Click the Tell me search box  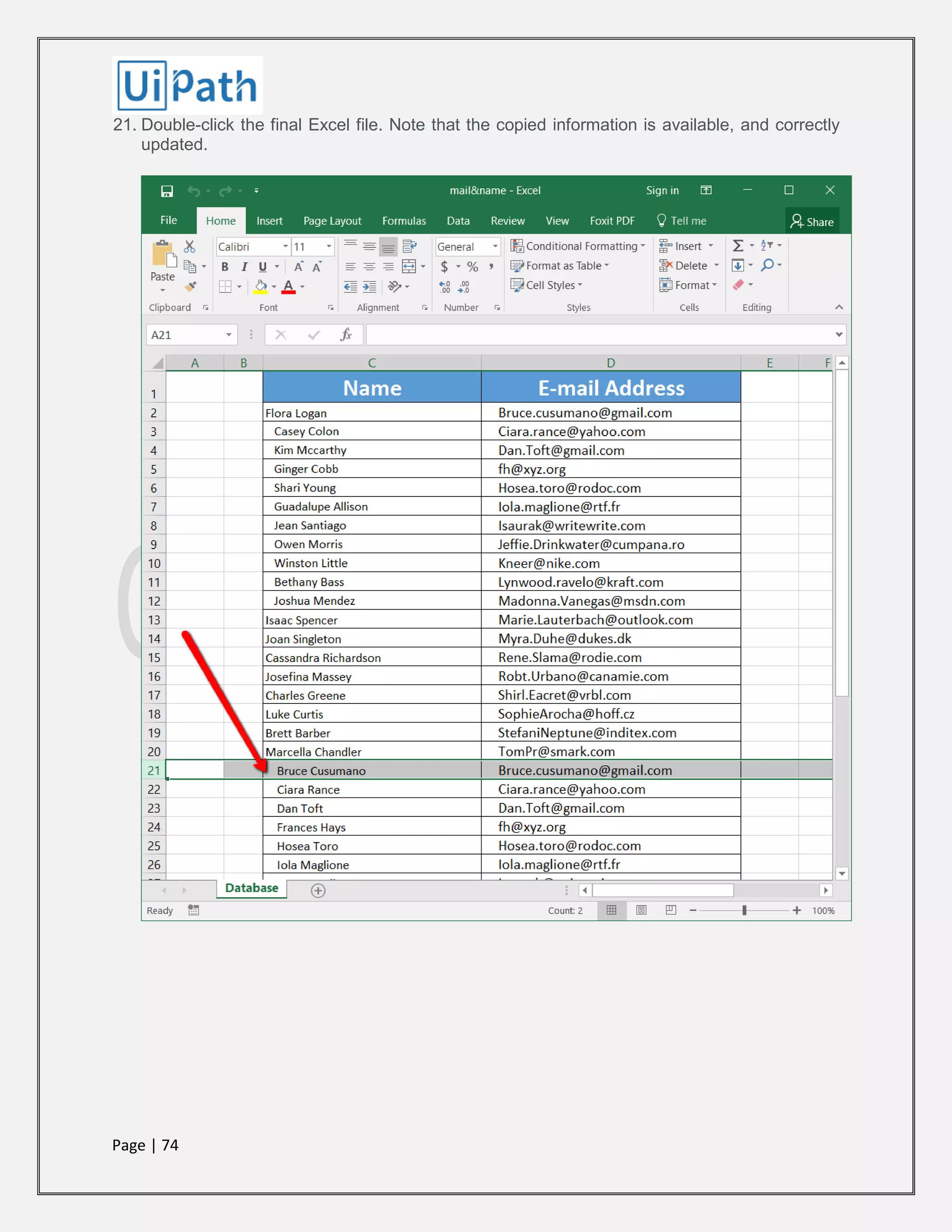pos(682,221)
